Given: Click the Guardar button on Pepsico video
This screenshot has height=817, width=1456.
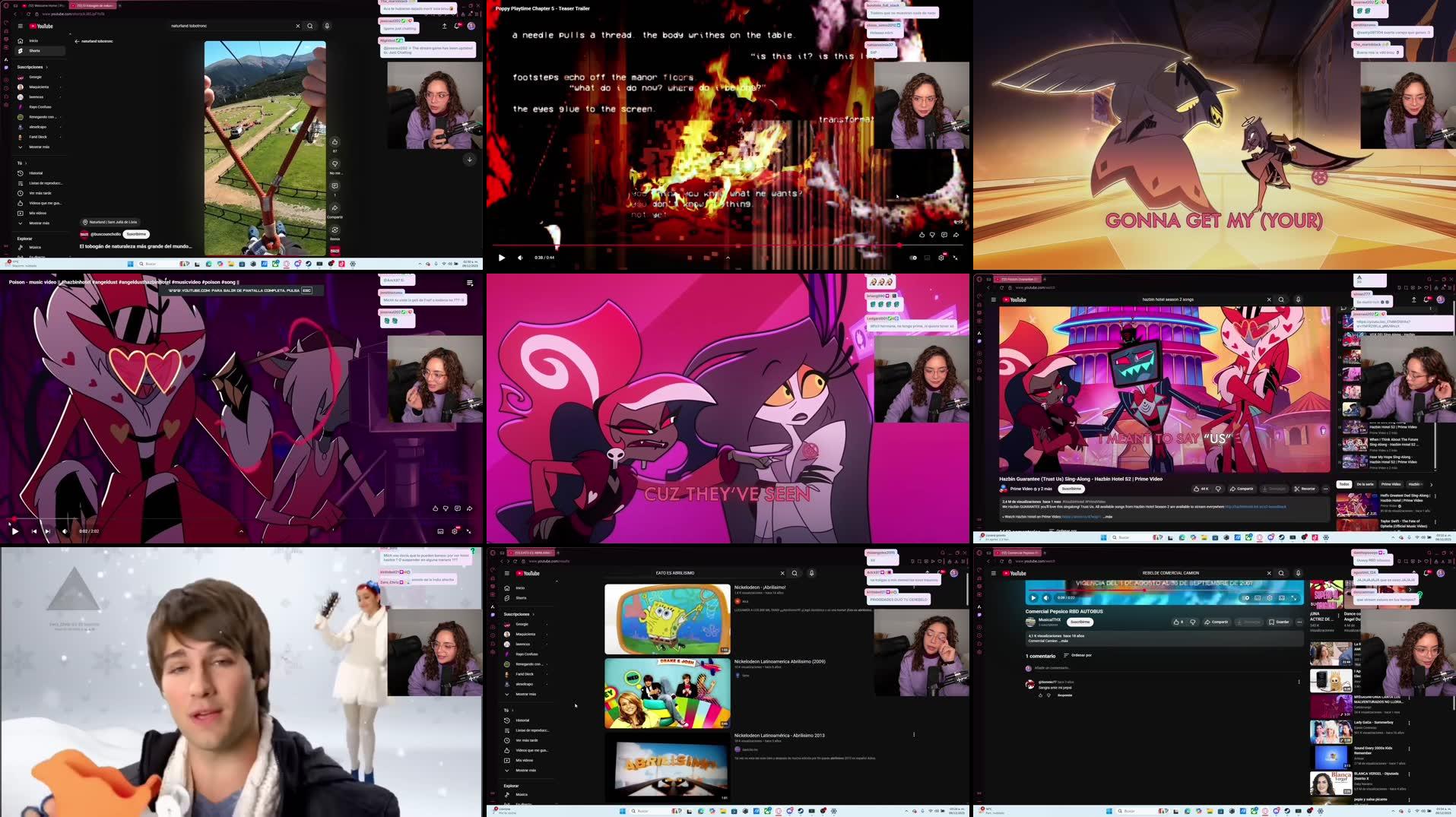Looking at the screenshot, I should pyautogui.click(x=1279, y=622).
